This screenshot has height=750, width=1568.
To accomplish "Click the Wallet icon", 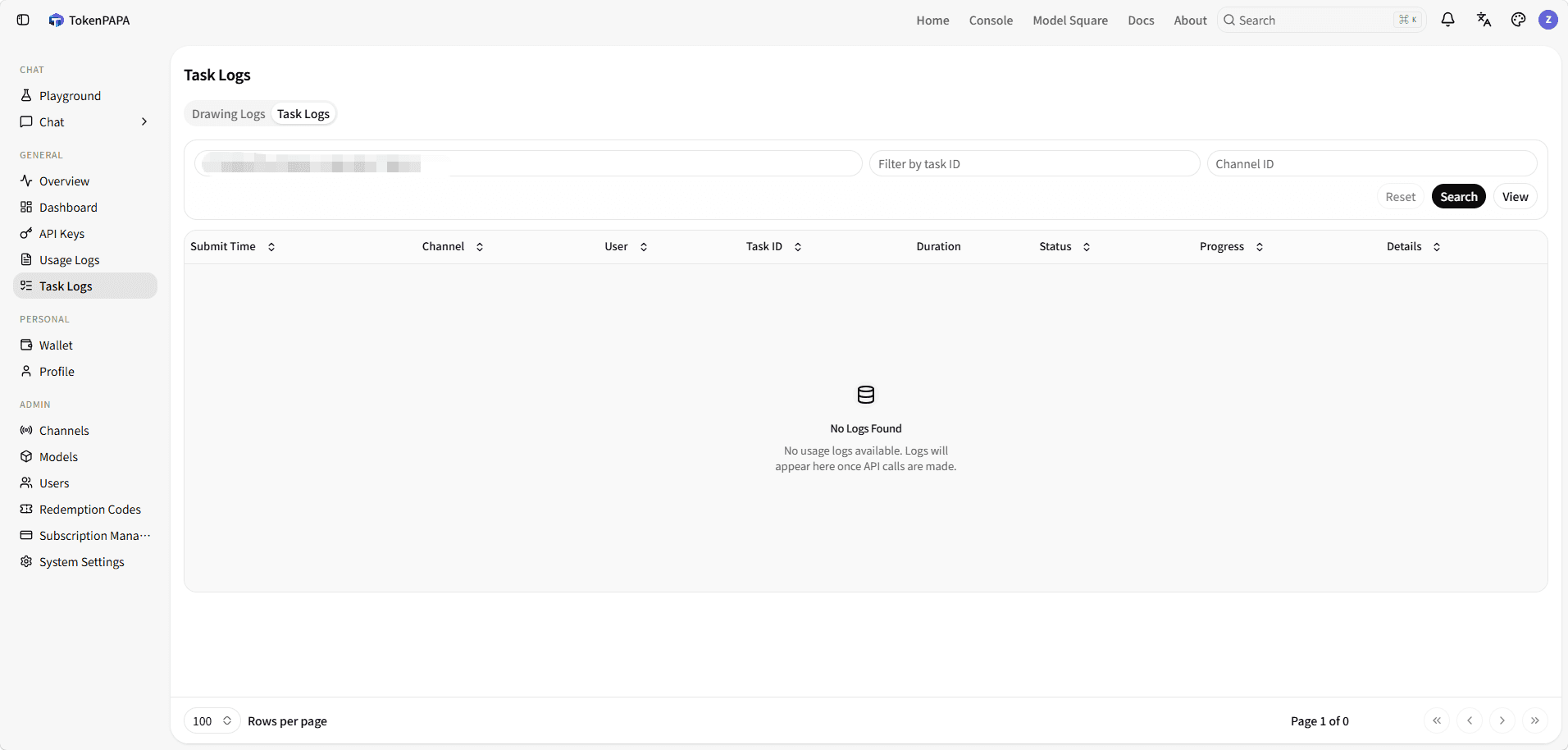I will click(x=26, y=345).
